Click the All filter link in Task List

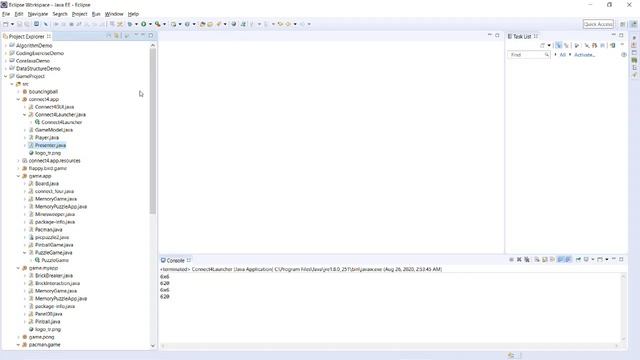point(562,55)
